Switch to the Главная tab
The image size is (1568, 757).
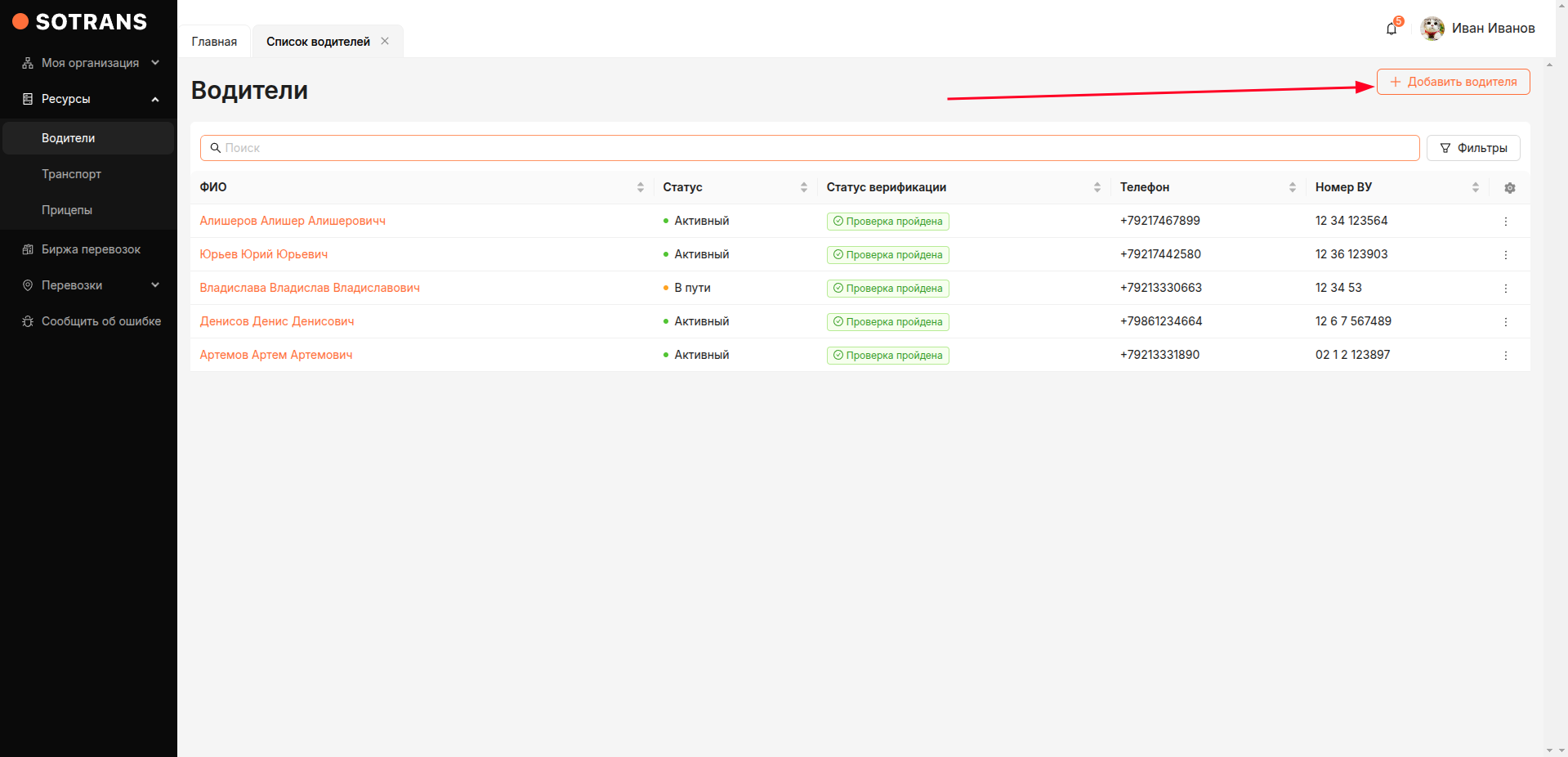click(214, 42)
